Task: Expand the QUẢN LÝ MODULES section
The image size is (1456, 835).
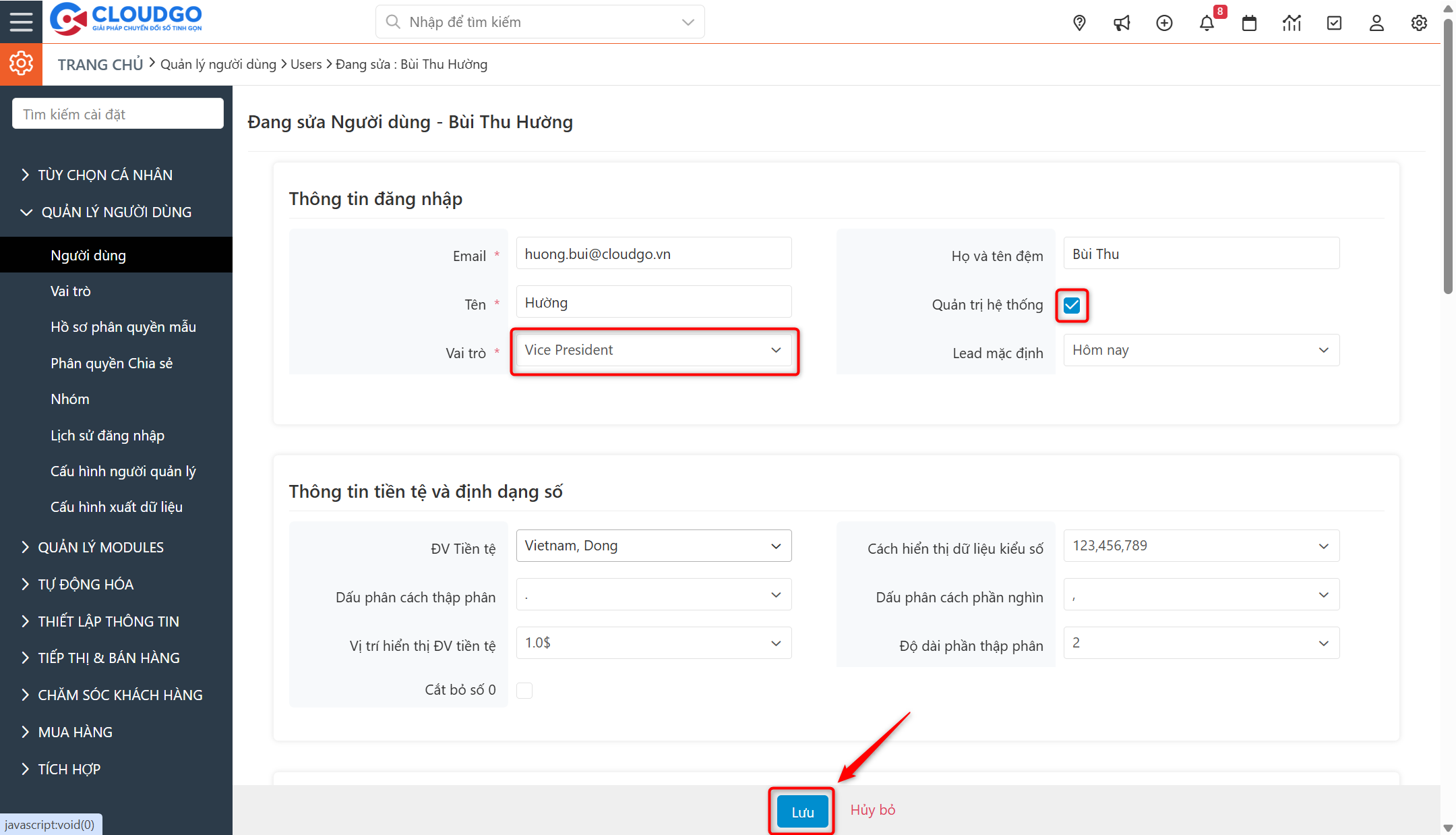Action: (x=100, y=547)
